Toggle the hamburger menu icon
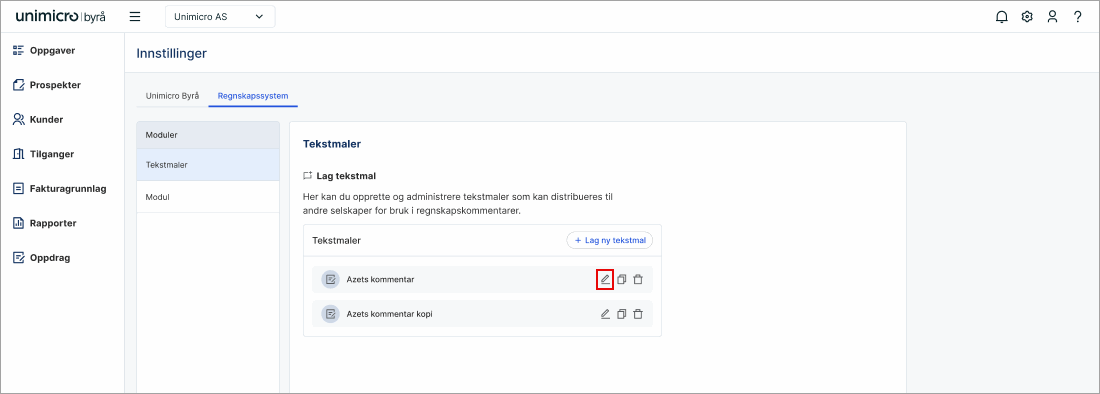This screenshot has width=1100, height=394. (x=135, y=17)
